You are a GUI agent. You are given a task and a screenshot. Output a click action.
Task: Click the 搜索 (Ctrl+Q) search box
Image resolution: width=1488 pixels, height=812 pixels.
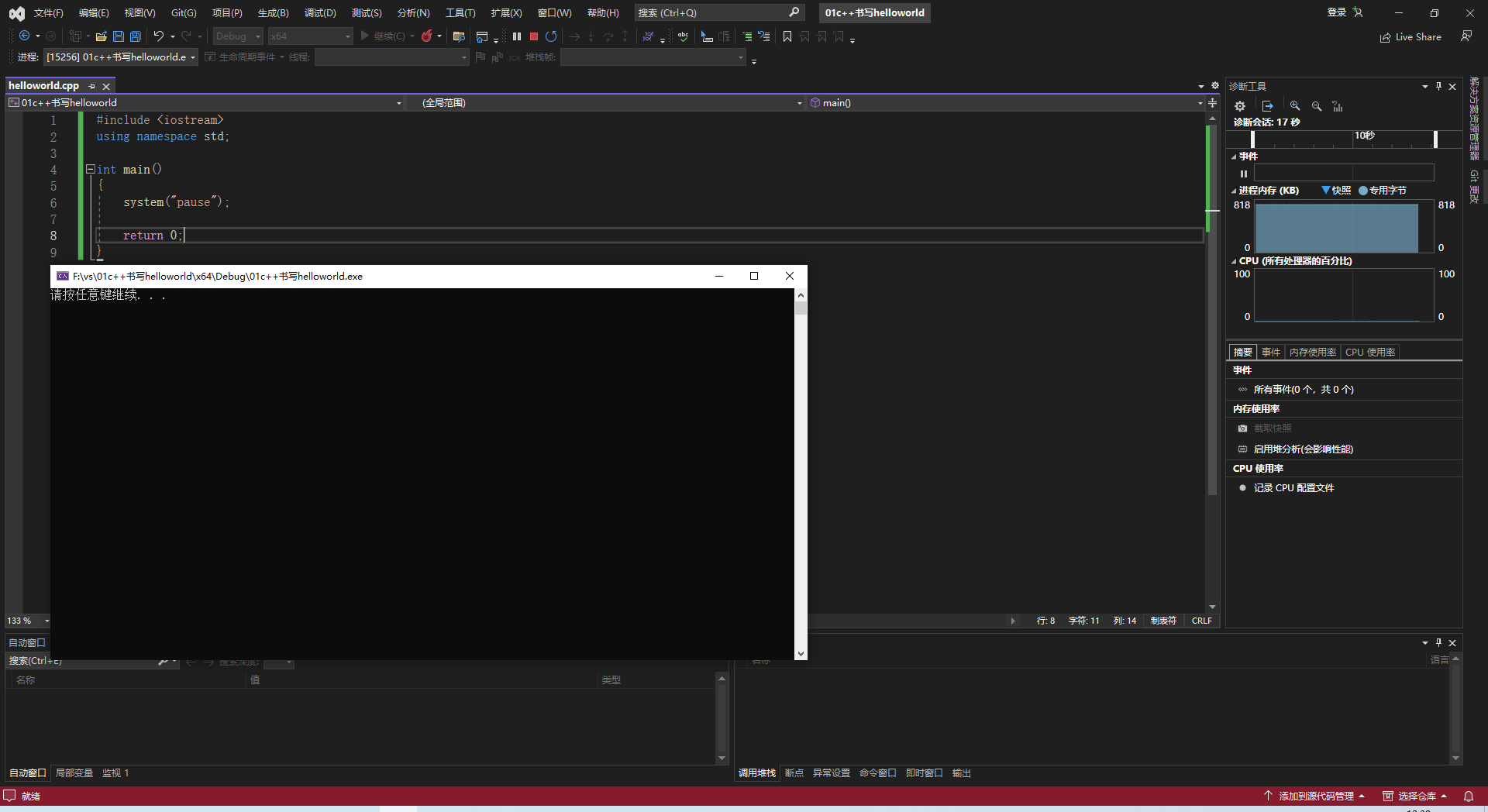718,12
